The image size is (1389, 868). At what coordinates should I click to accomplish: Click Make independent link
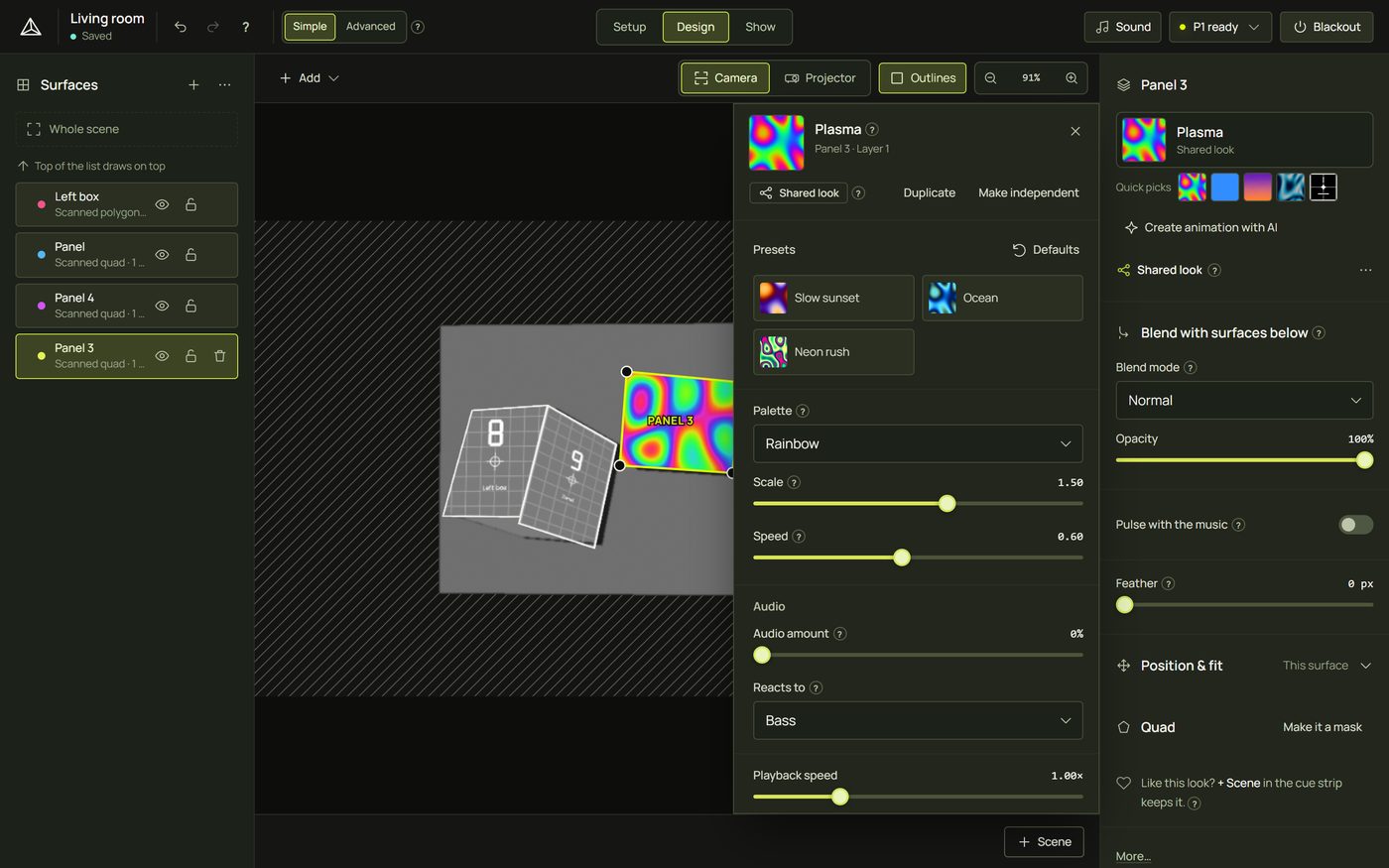[x=1028, y=192]
